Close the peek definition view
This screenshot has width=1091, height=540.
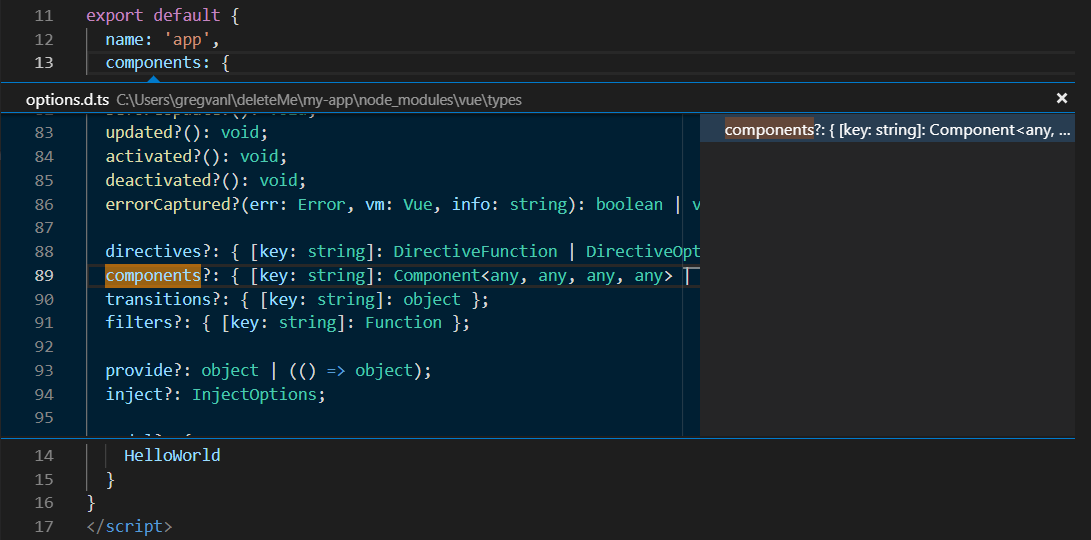tap(1062, 98)
